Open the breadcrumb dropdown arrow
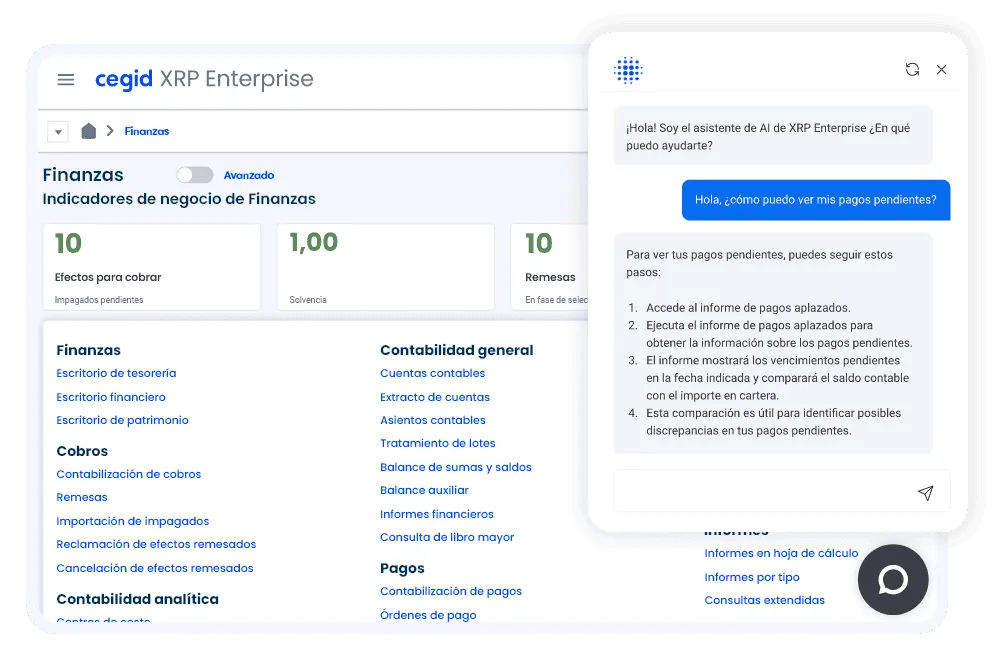 (x=58, y=132)
